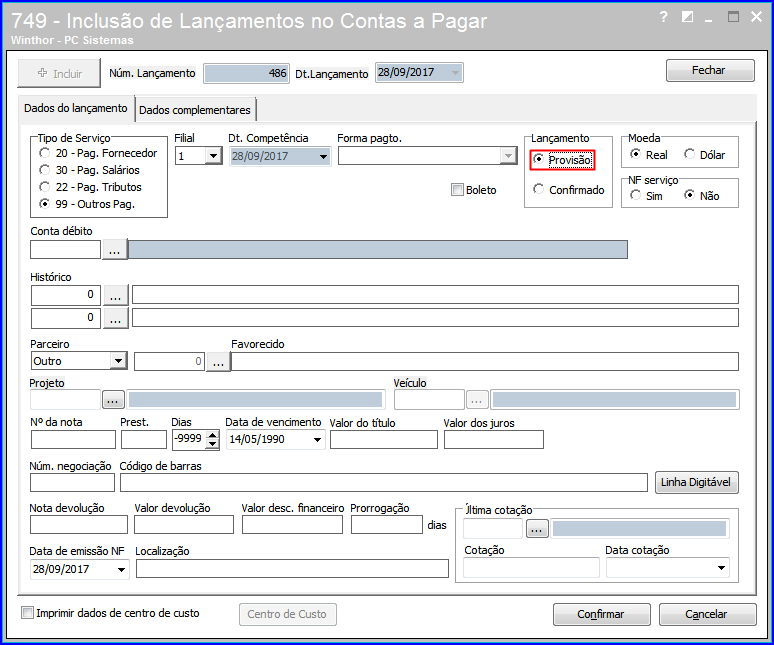The width and height of the screenshot is (774, 645).
Task: Click second Histórico description field
Action: click(x=435, y=318)
